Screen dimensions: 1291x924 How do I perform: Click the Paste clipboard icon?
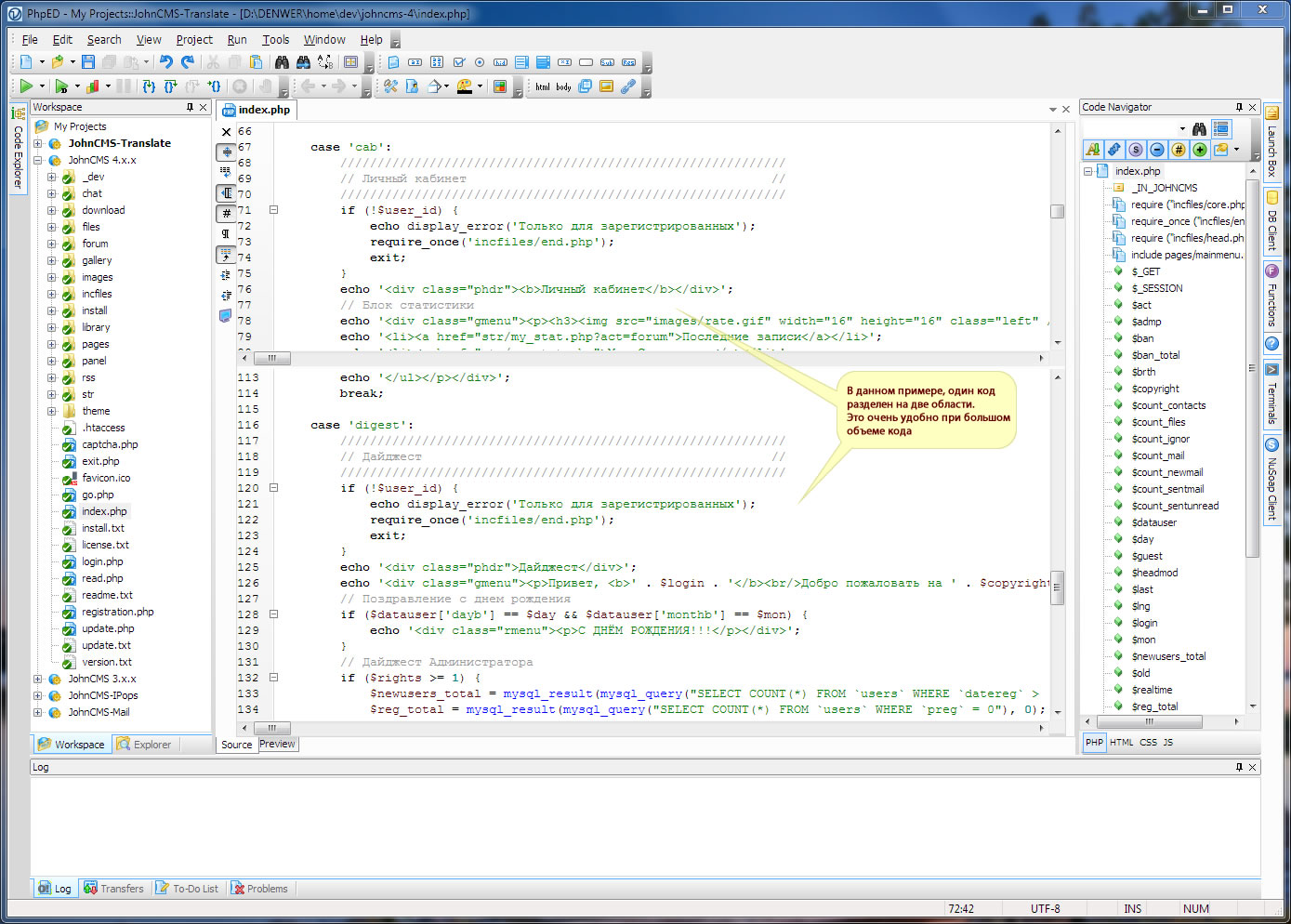(256, 62)
